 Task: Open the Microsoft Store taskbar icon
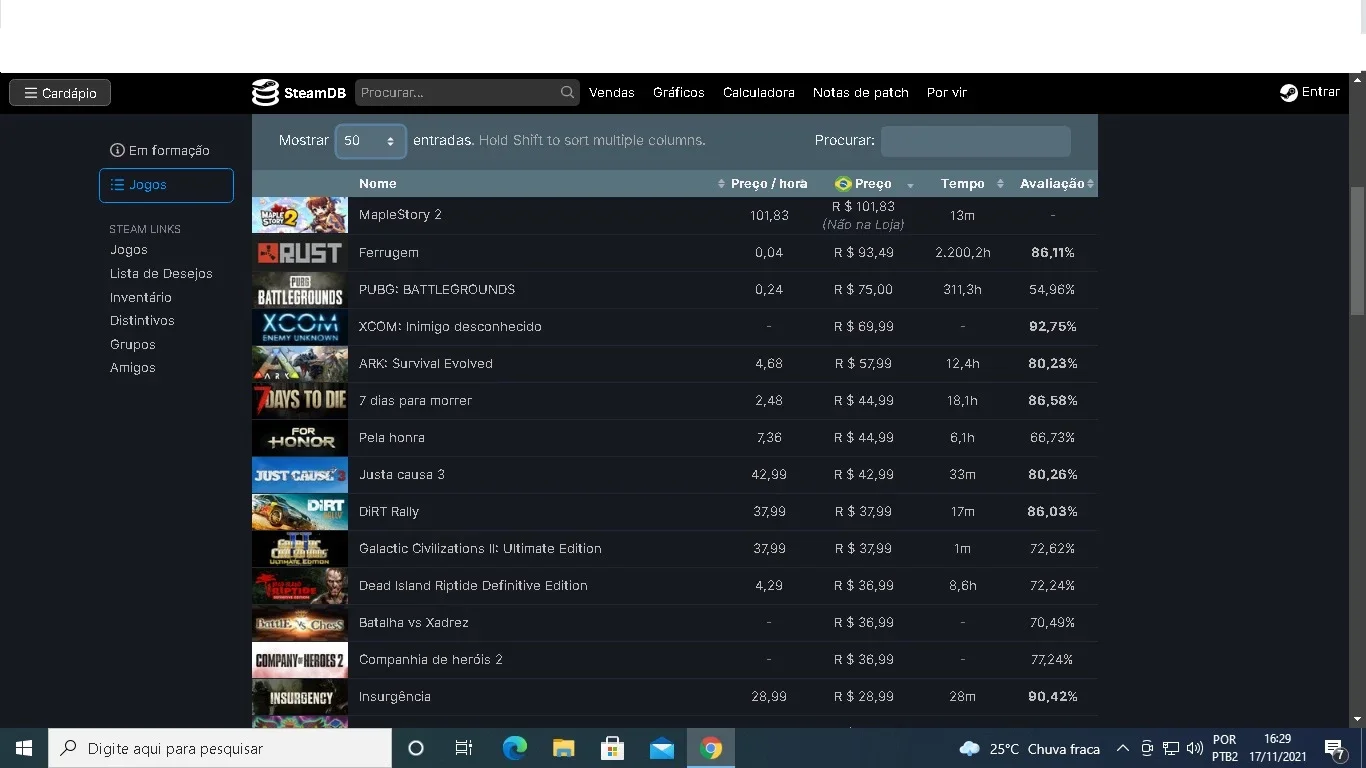[x=613, y=748]
